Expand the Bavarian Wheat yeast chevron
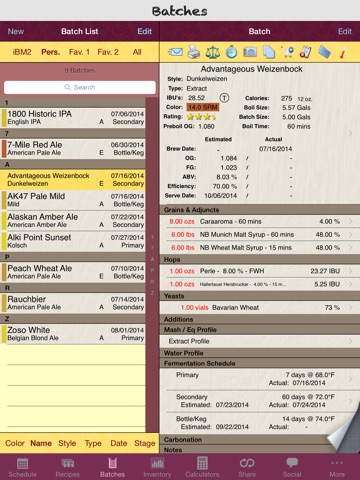The image size is (360, 480). [350, 307]
